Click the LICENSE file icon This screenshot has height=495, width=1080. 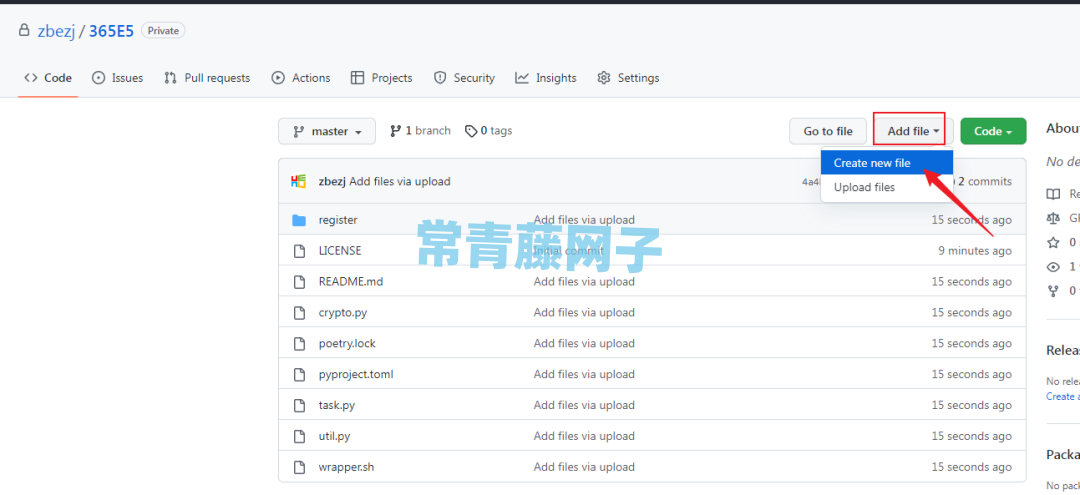click(x=299, y=251)
